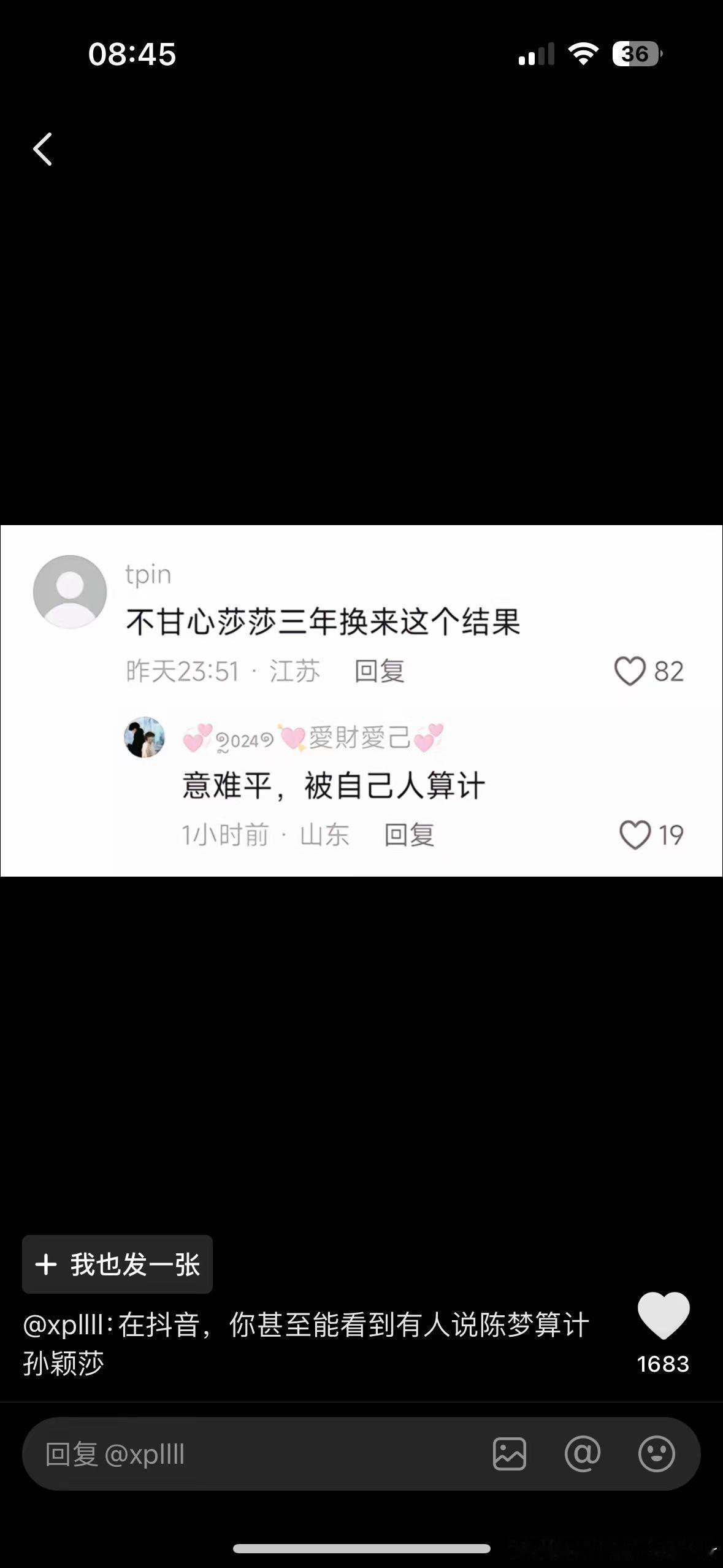The image size is (723, 1568).
Task: Like the reply with 19 likes
Action: pos(635,835)
